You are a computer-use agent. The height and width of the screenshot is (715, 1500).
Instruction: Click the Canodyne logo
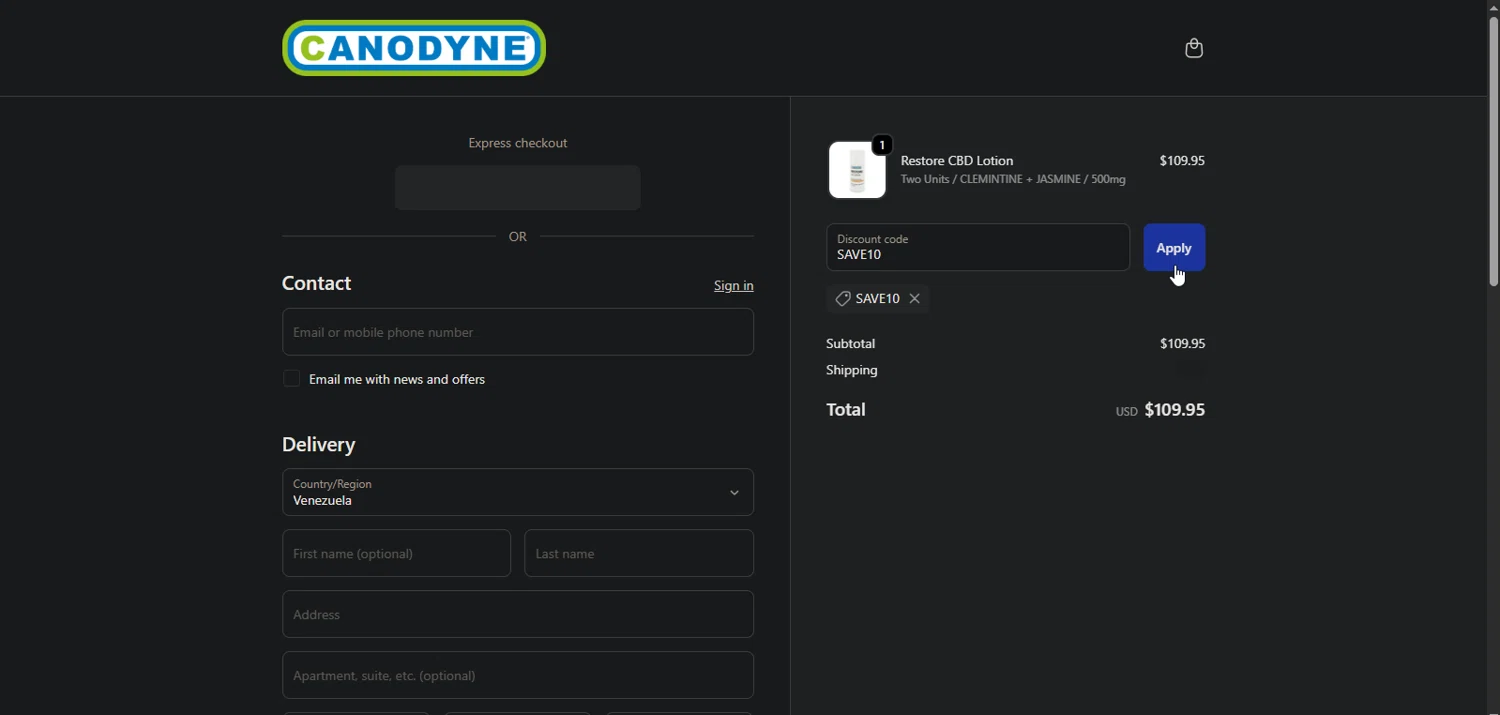pos(414,48)
